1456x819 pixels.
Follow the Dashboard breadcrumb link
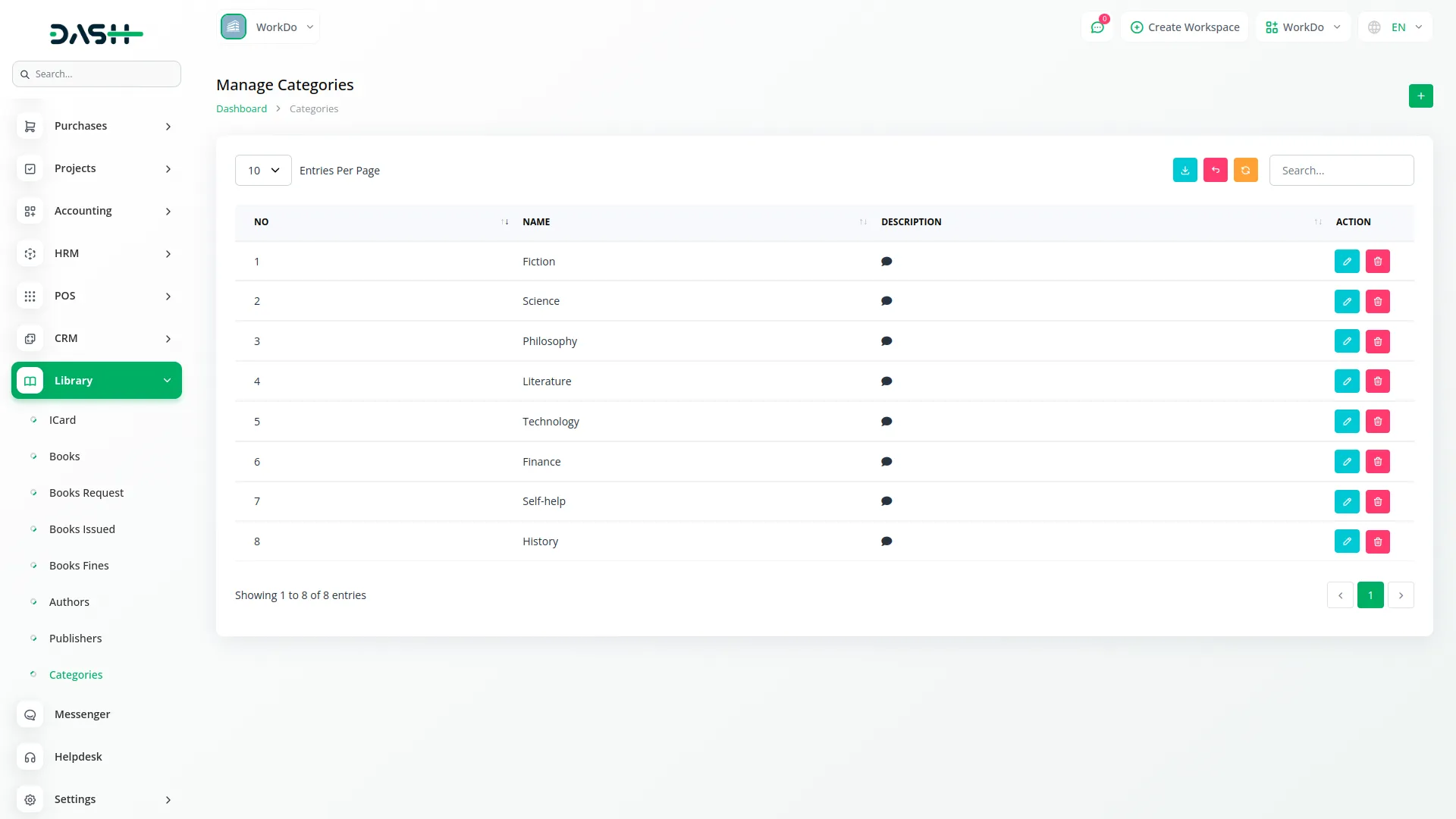[x=241, y=108]
